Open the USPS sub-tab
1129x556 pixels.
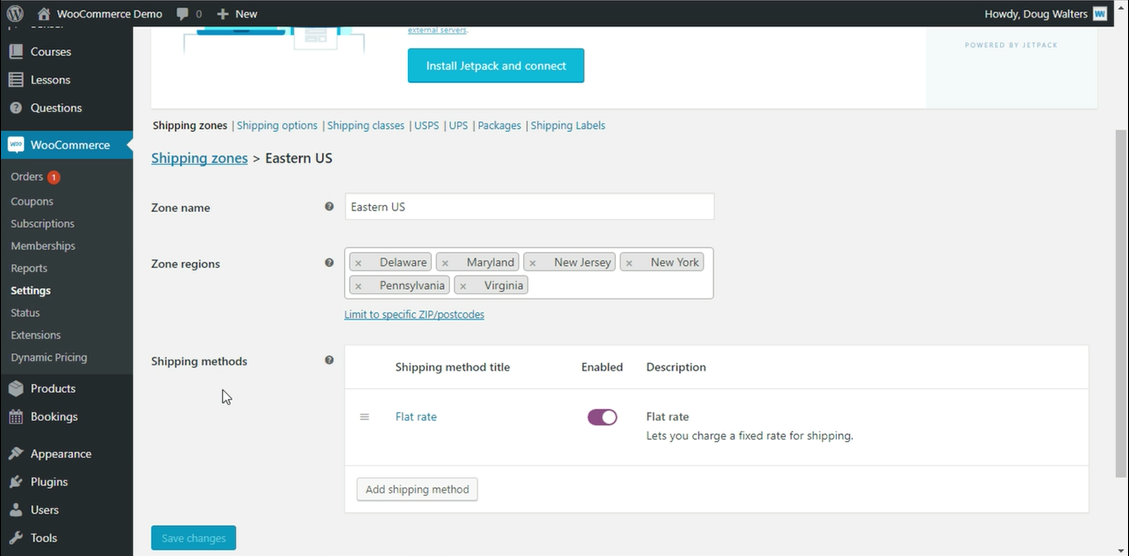426,125
